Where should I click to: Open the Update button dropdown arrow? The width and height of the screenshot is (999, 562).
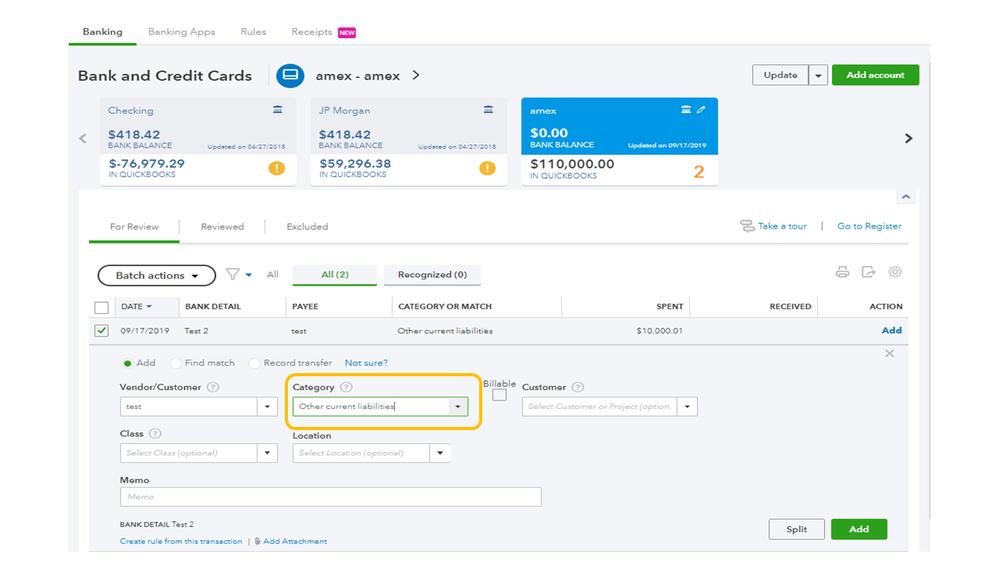pos(818,75)
